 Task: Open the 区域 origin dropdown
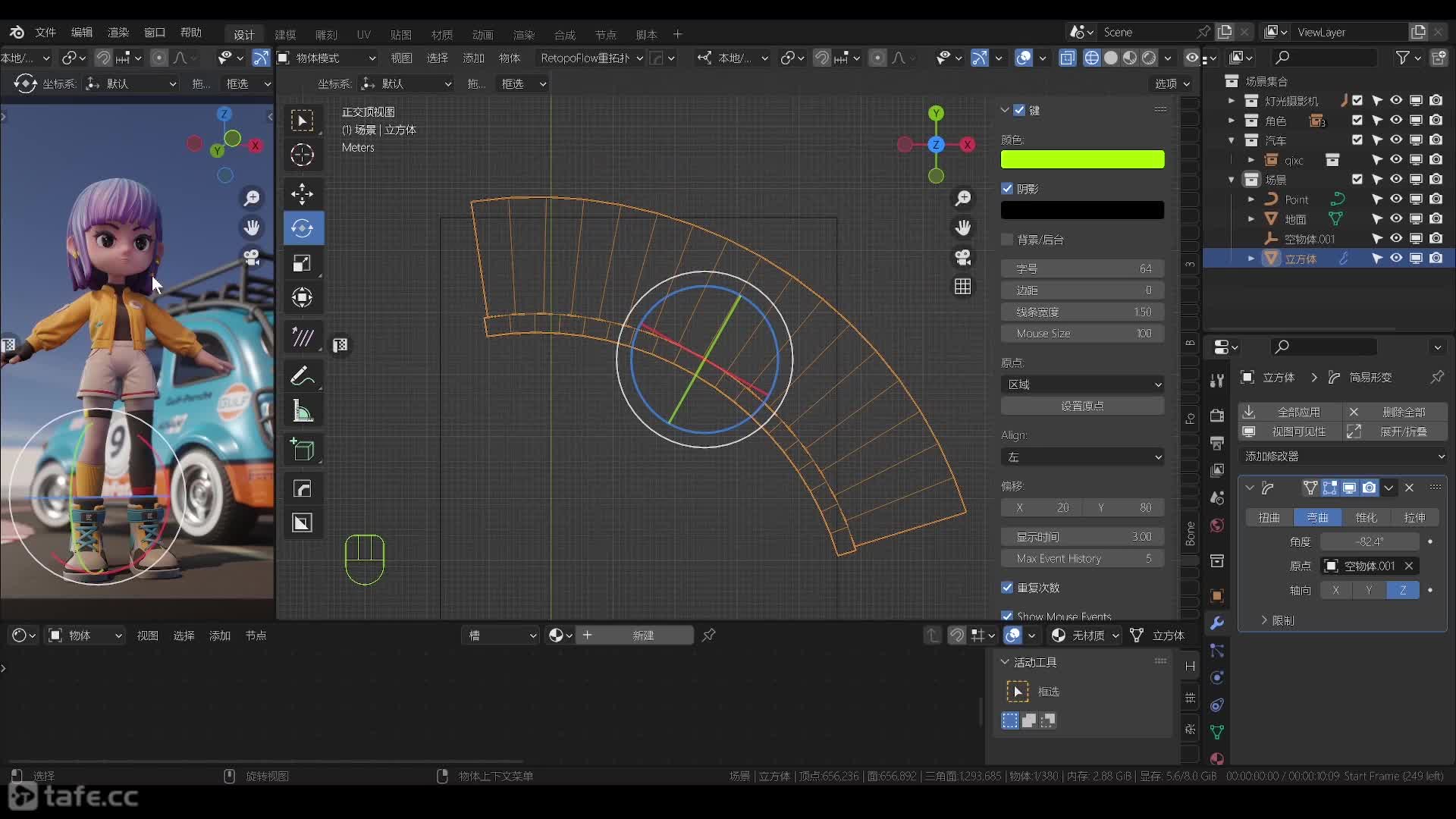[1082, 384]
